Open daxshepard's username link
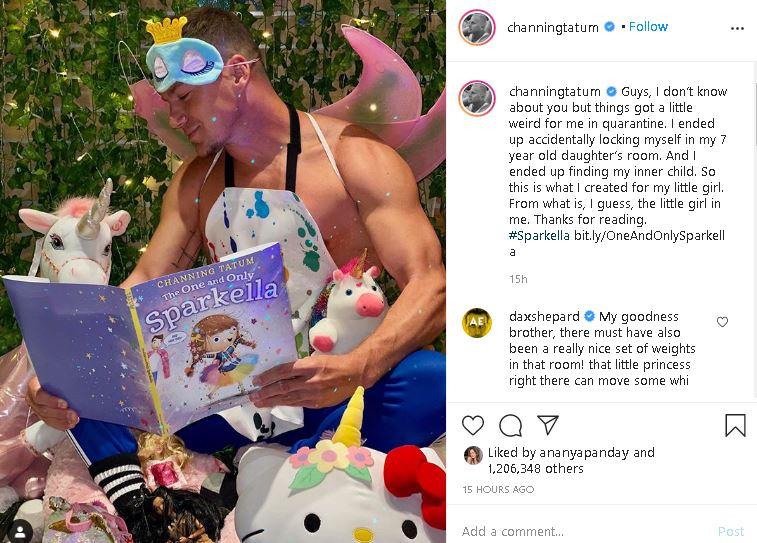This screenshot has height=543, width=757. tap(544, 317)
